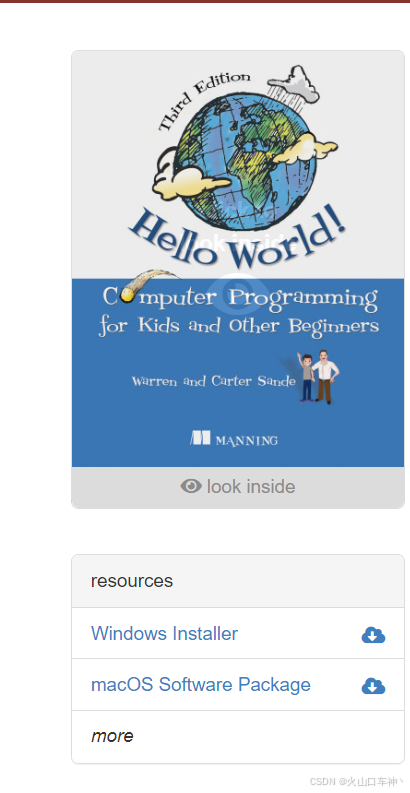Open the macOS Software Package link
Screen dimensions: 410x793
(201, 684)
